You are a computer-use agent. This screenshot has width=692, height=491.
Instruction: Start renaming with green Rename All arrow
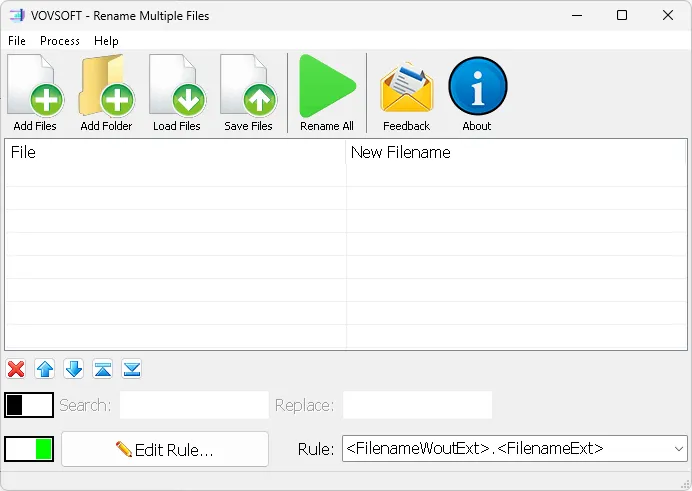327,92
